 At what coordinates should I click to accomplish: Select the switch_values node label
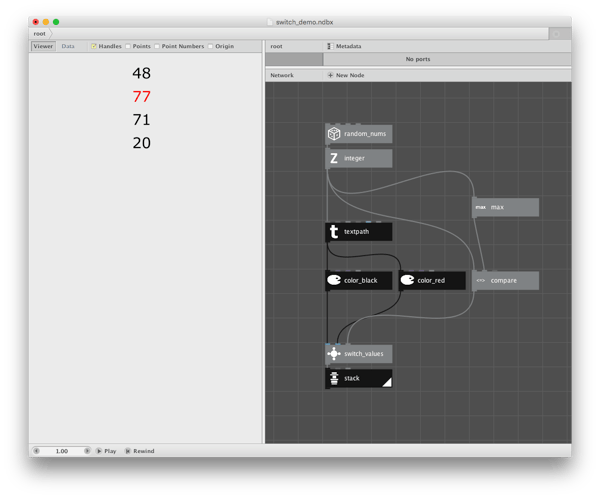point(364,354)
